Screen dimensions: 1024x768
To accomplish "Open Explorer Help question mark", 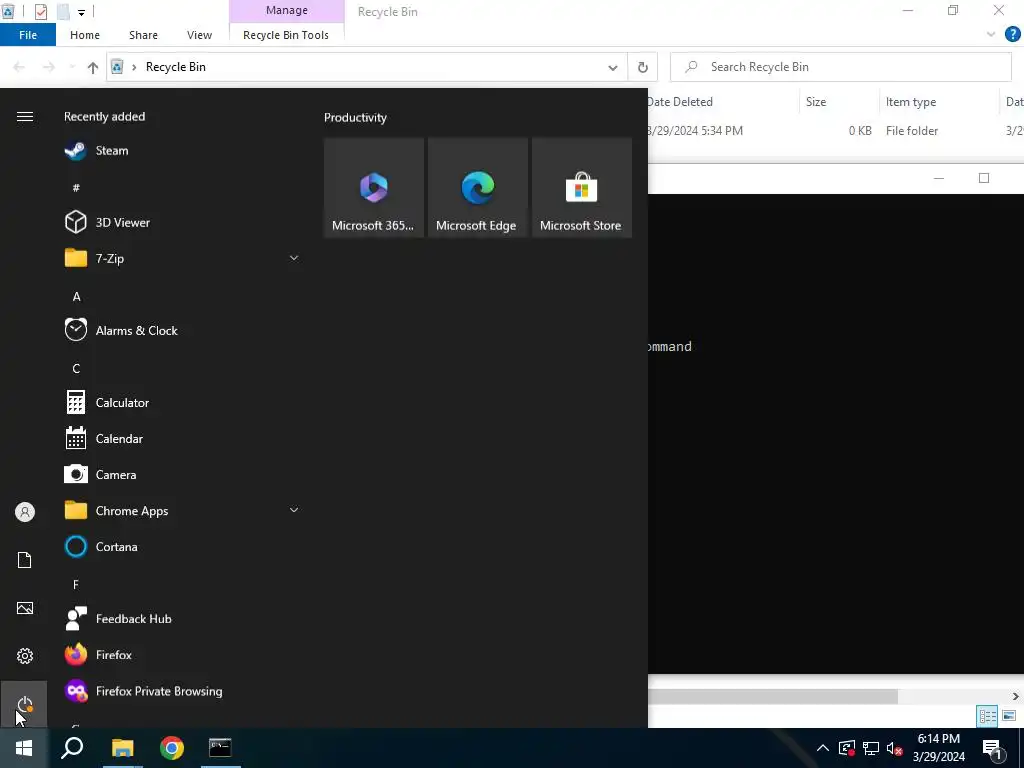I will (x=1012, y=35).
